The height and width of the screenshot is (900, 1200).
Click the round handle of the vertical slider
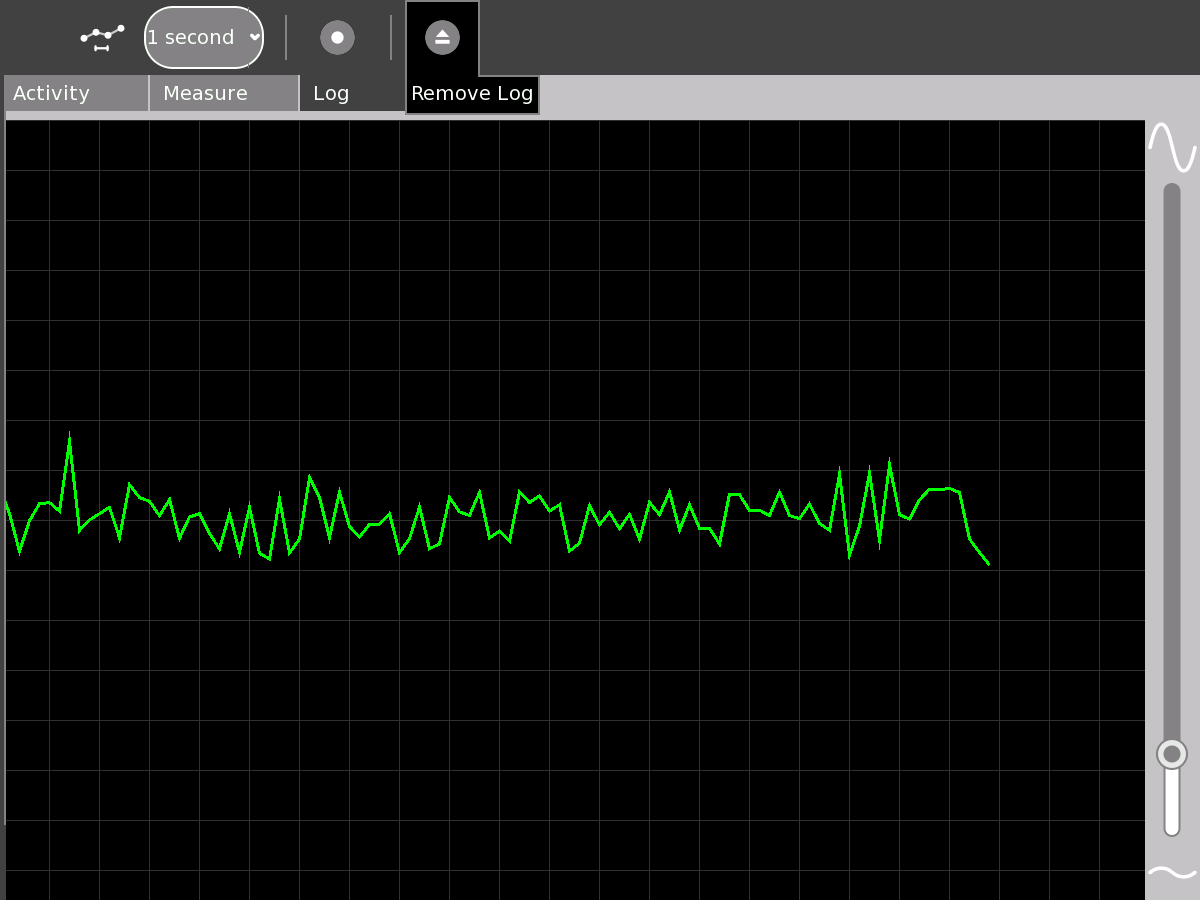[x=1172, y=754]
